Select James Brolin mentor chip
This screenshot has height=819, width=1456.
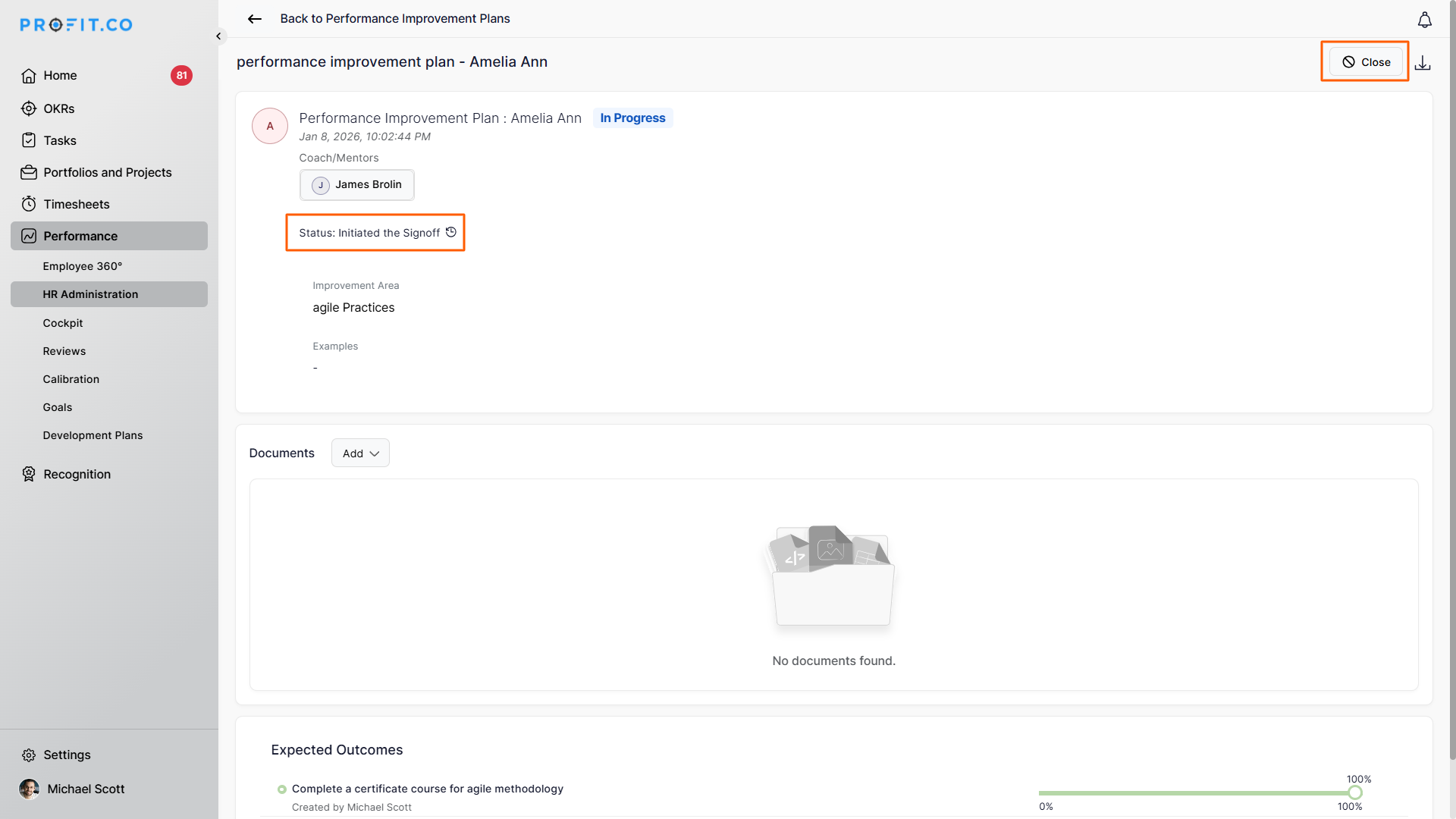[x=357, y=185]
